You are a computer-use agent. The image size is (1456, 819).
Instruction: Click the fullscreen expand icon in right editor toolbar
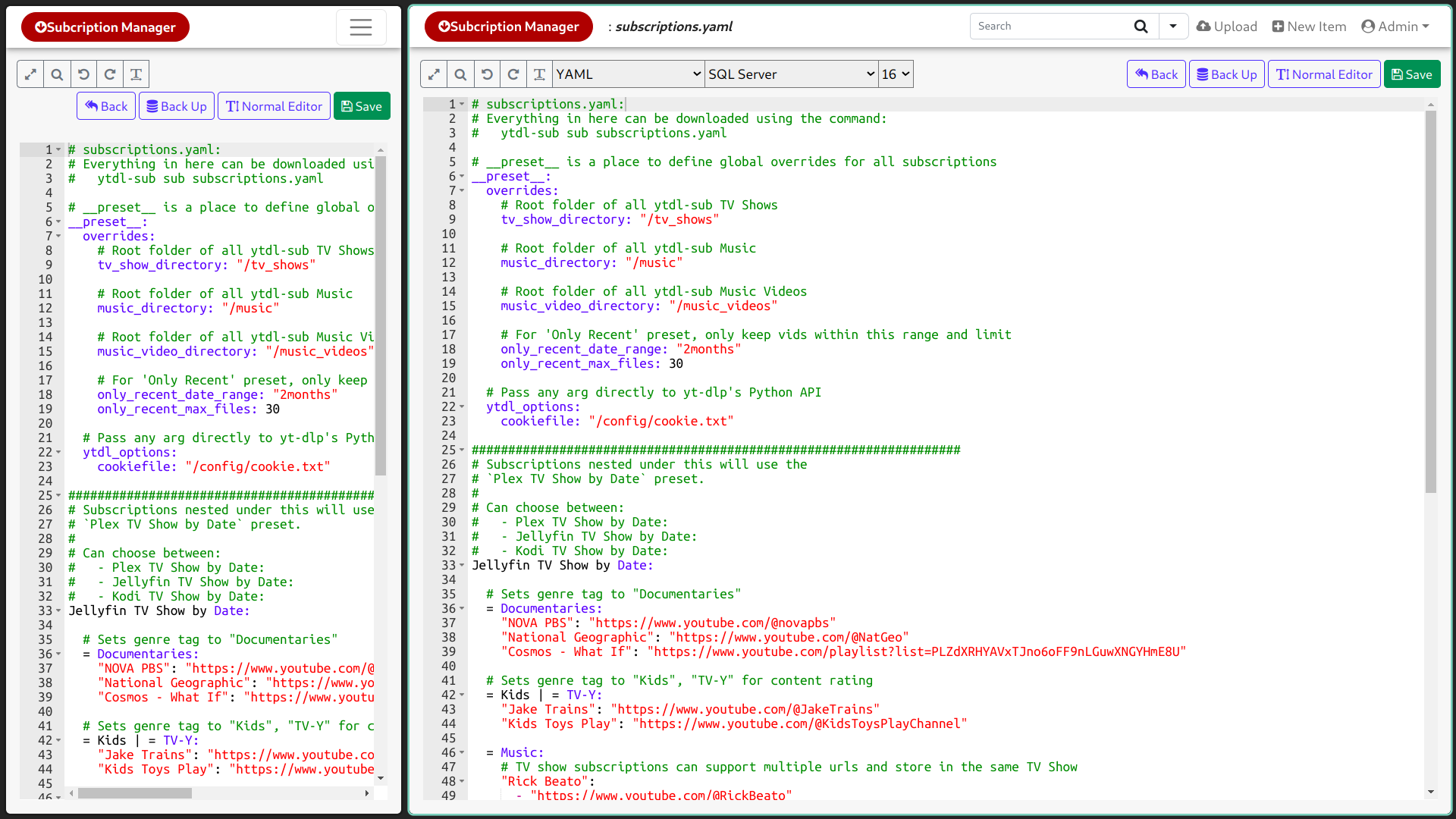[434, 74]
